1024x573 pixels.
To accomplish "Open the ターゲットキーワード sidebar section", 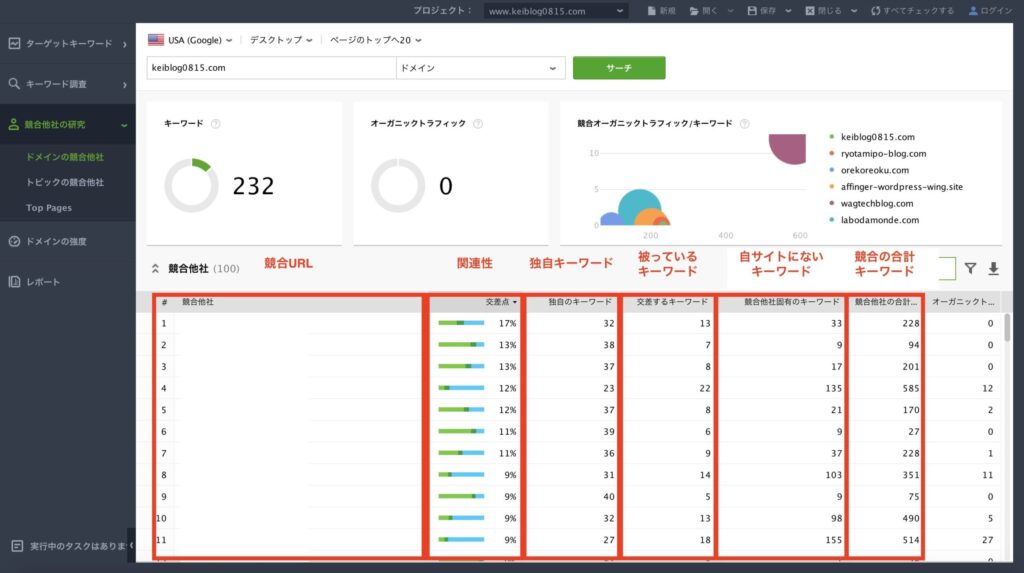I will [68, 44].
